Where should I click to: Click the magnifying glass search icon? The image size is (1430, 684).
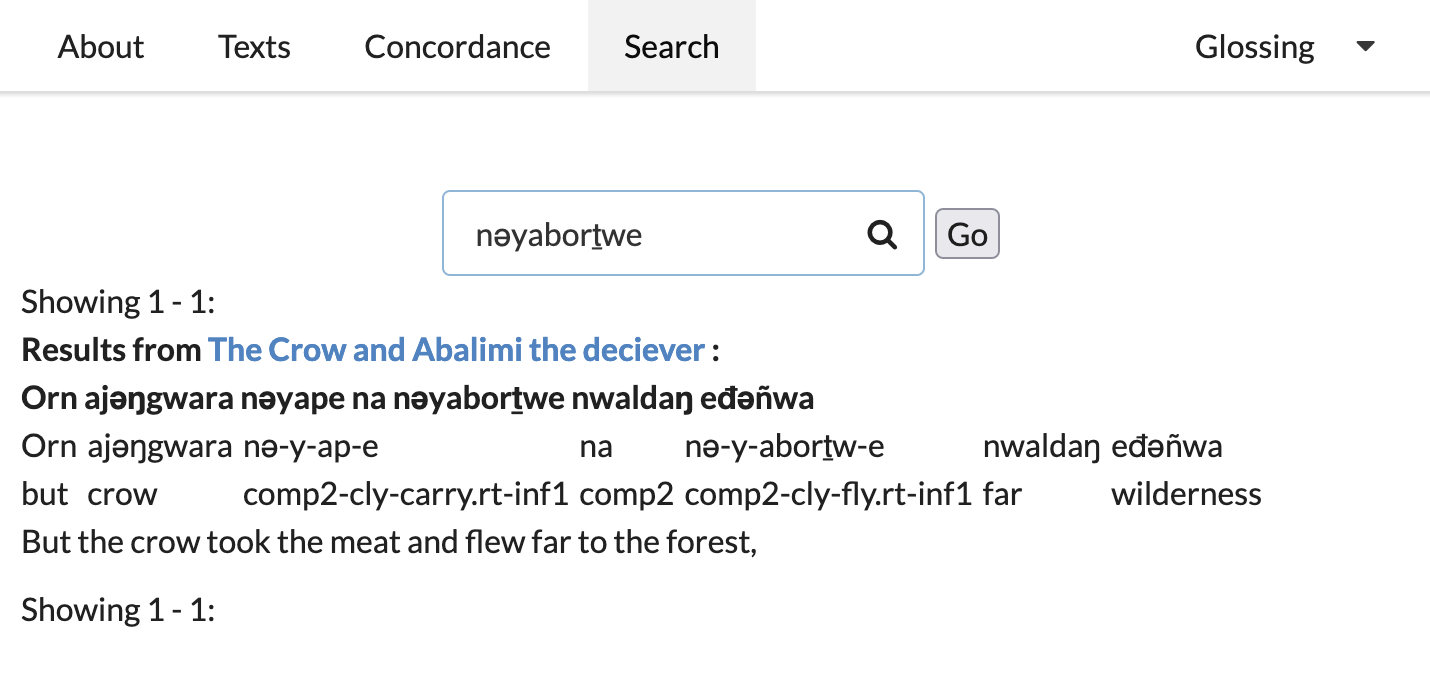(881, 235)
